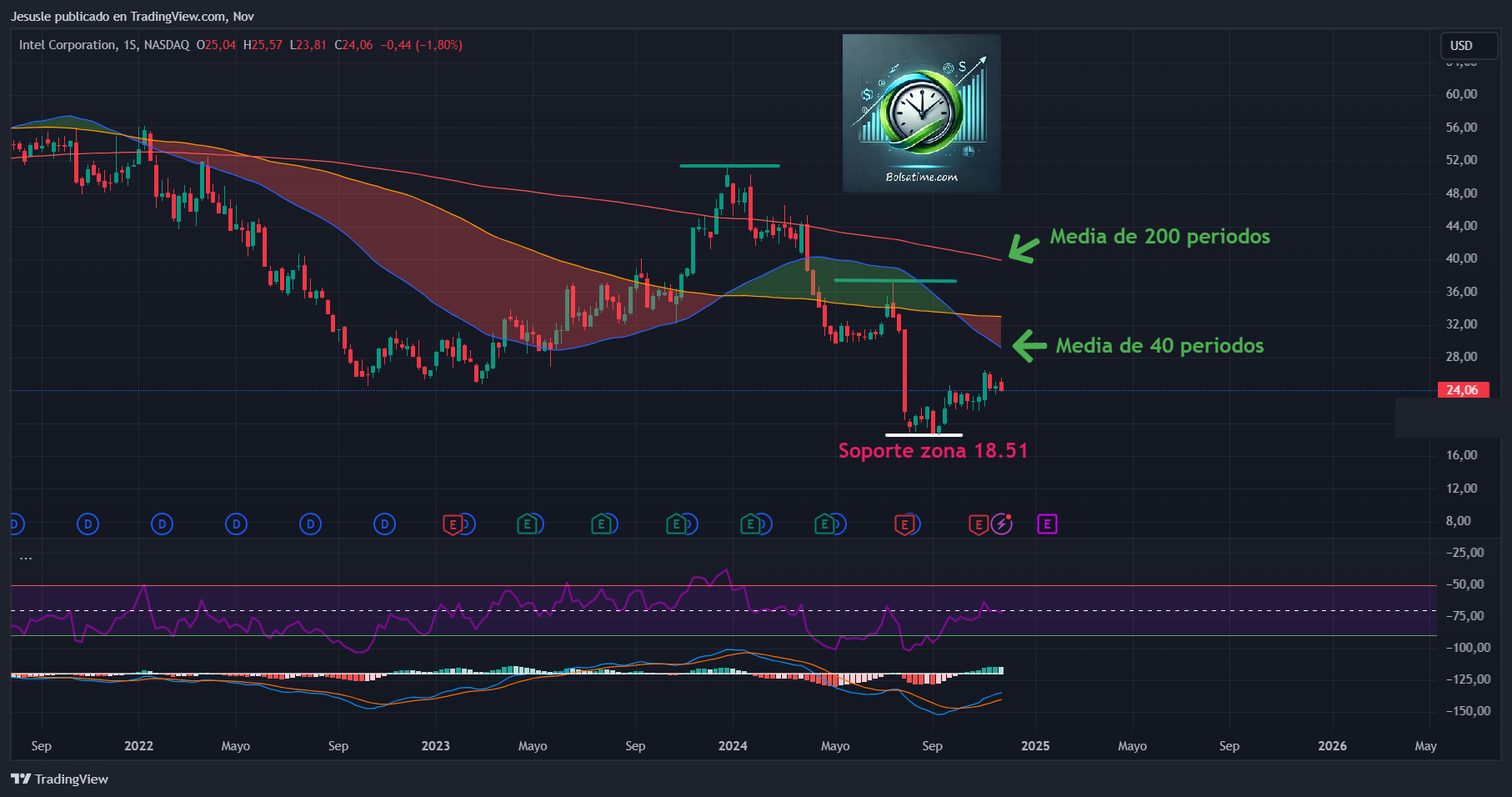Screen dimensions: 1512x797
Task: Click the TradingView logo link
Action: coord(60,779)
